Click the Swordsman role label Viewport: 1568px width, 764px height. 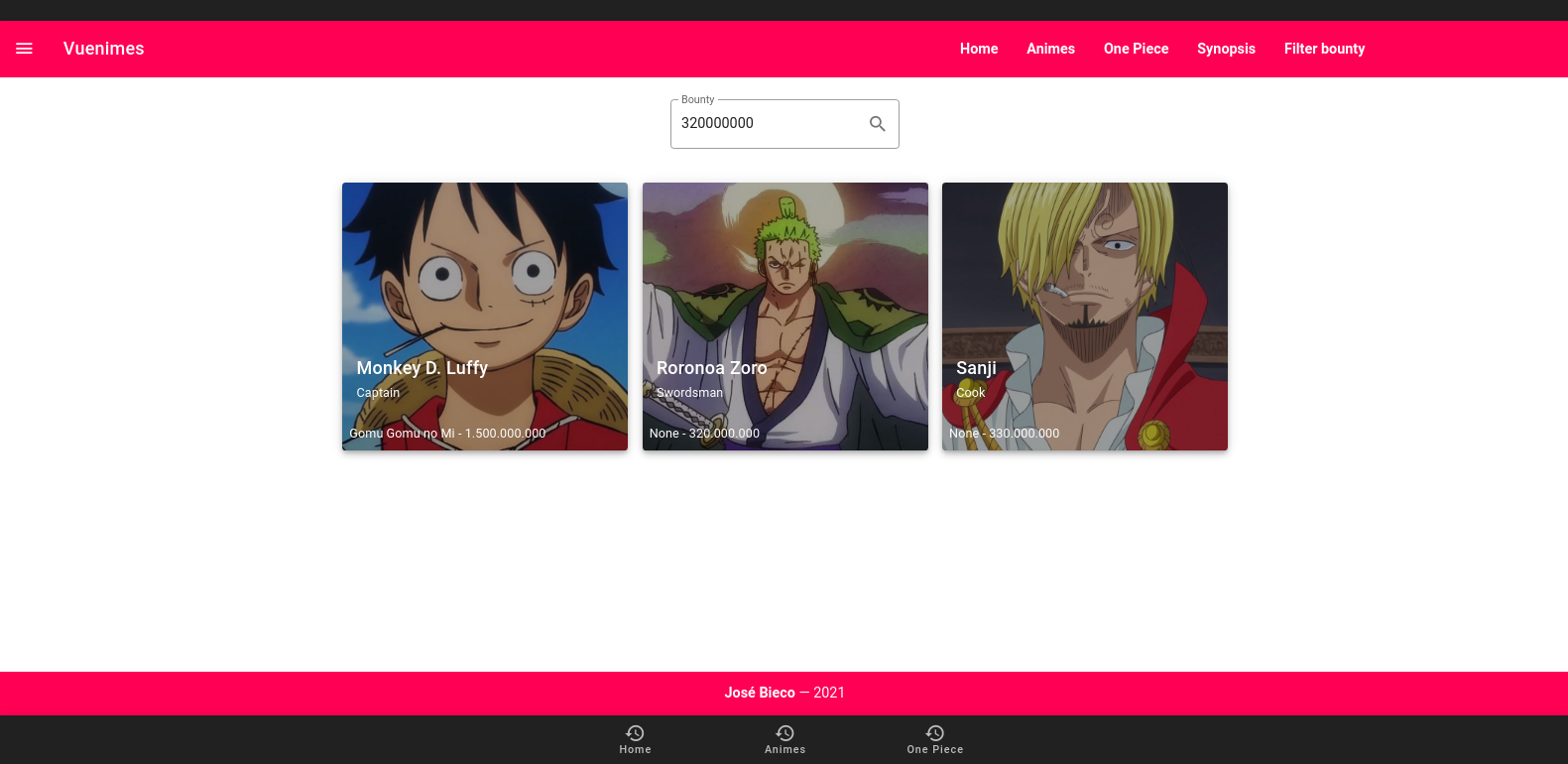pyautogui.click(x=689, y=393)
